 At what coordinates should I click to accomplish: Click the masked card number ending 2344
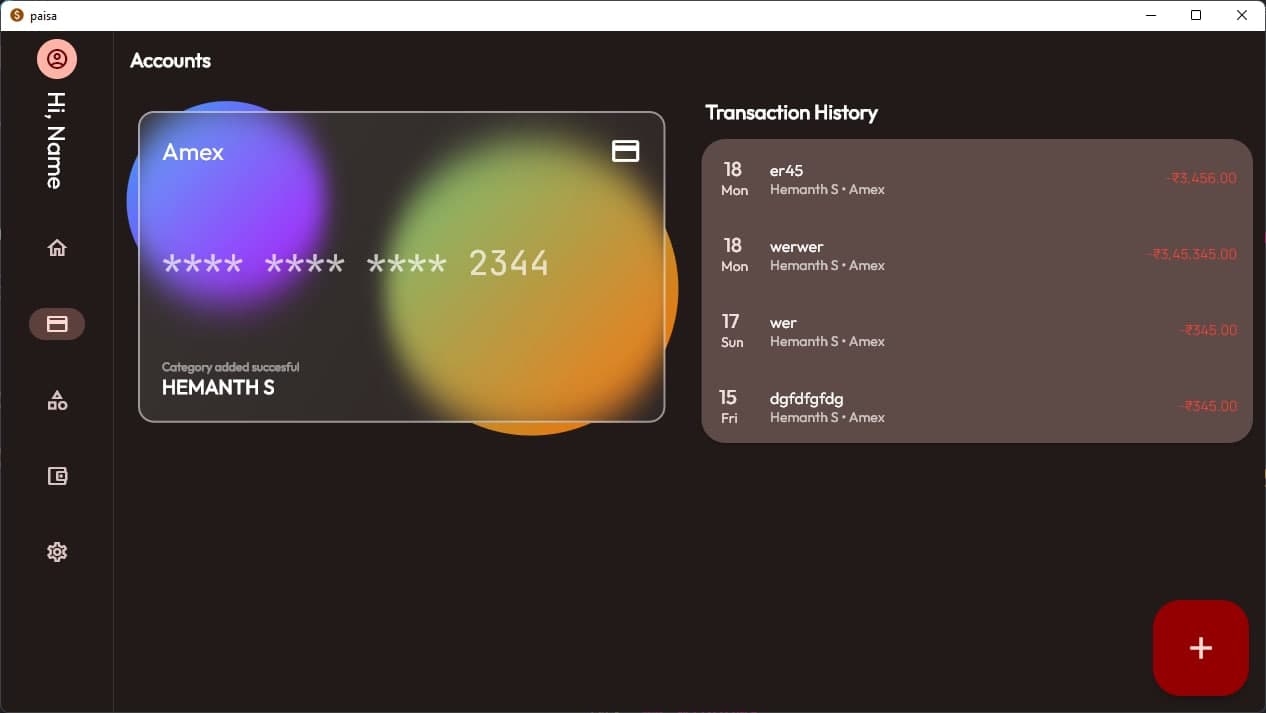tap(356, 263)
